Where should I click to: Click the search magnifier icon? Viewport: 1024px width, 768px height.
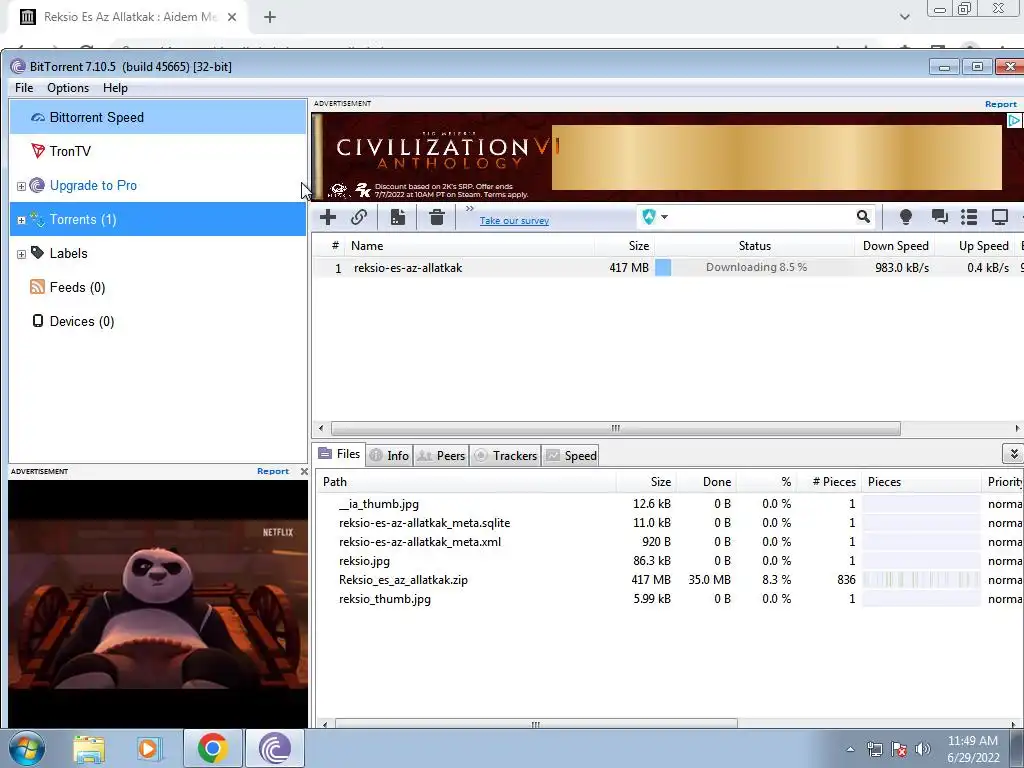pyautogui.click(x=863, y=217)
